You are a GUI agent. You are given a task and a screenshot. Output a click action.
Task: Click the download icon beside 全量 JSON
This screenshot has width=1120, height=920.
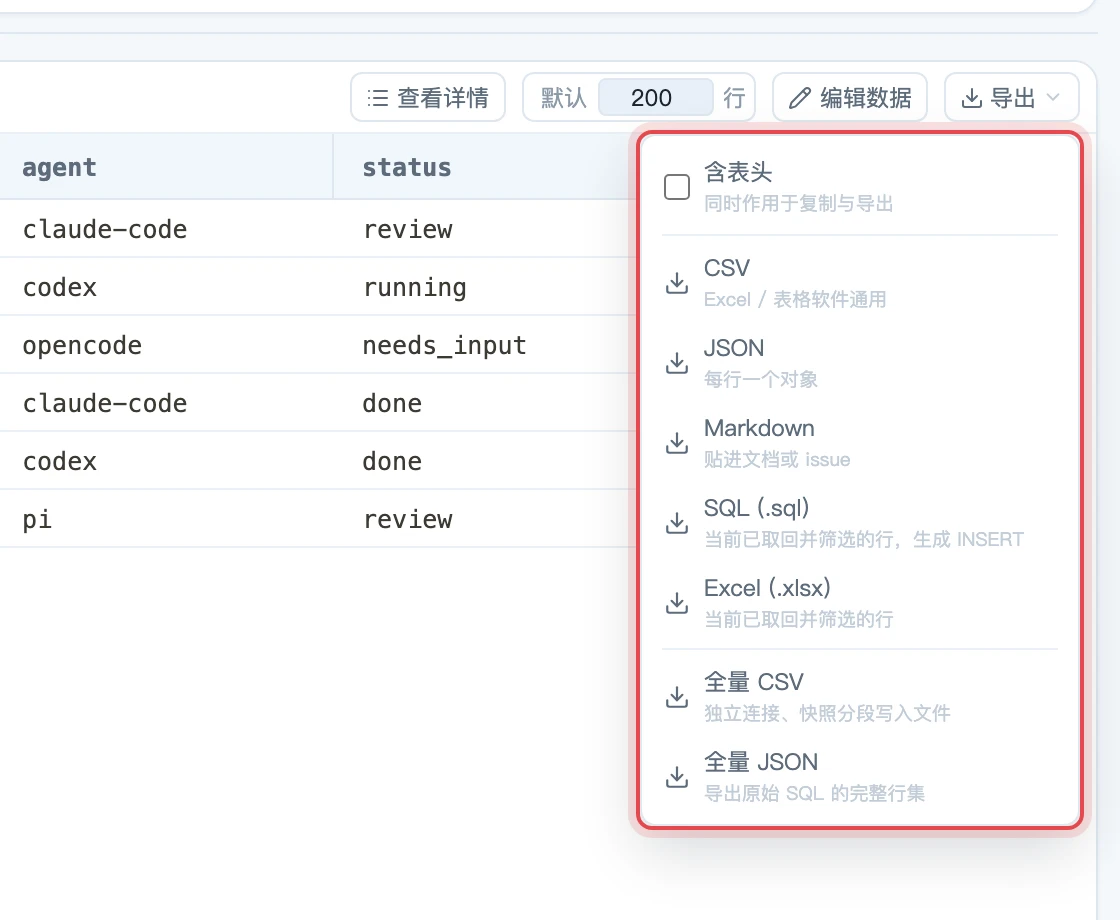[x=676, y=777]
